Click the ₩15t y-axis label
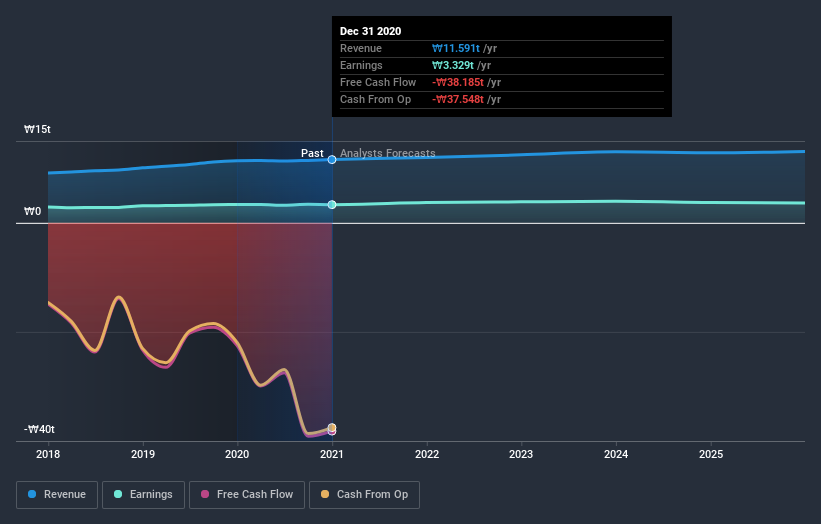The height and width of the screenshot is (524, 821). [x=37, y=129]
